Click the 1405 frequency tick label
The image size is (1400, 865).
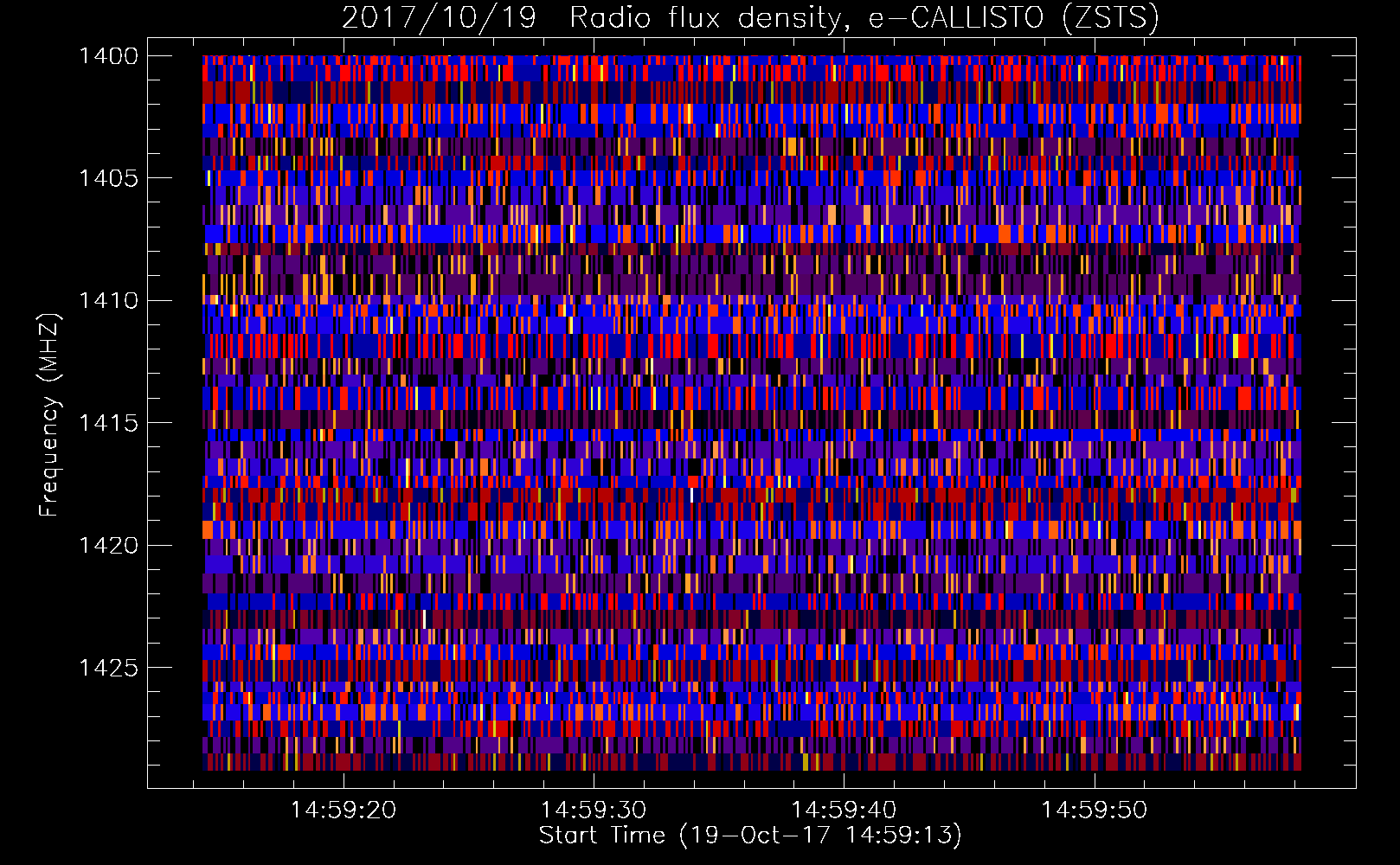coord(109,178)
